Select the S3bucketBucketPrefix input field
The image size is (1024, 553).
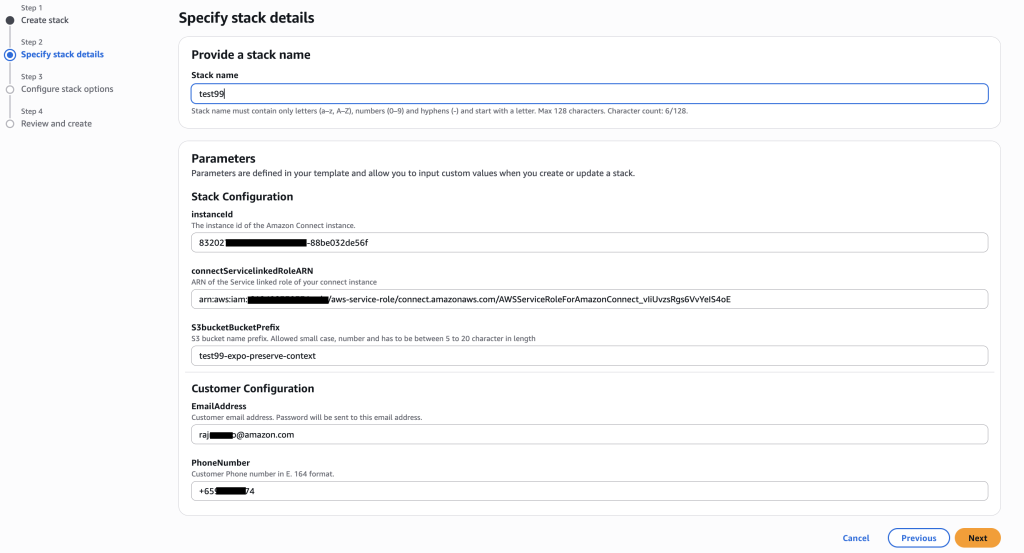click(589, 356)
